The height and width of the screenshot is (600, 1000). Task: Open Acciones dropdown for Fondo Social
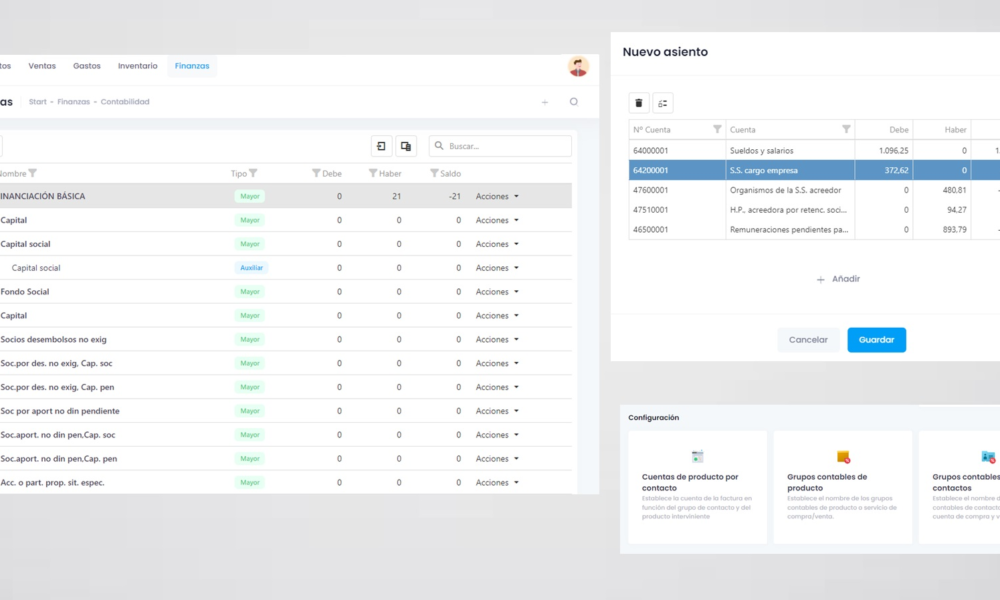point(497,291)
